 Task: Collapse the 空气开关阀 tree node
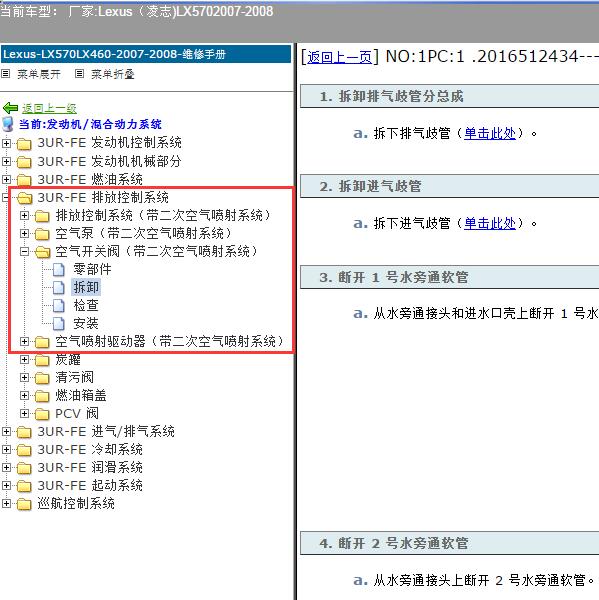[24, 251]
